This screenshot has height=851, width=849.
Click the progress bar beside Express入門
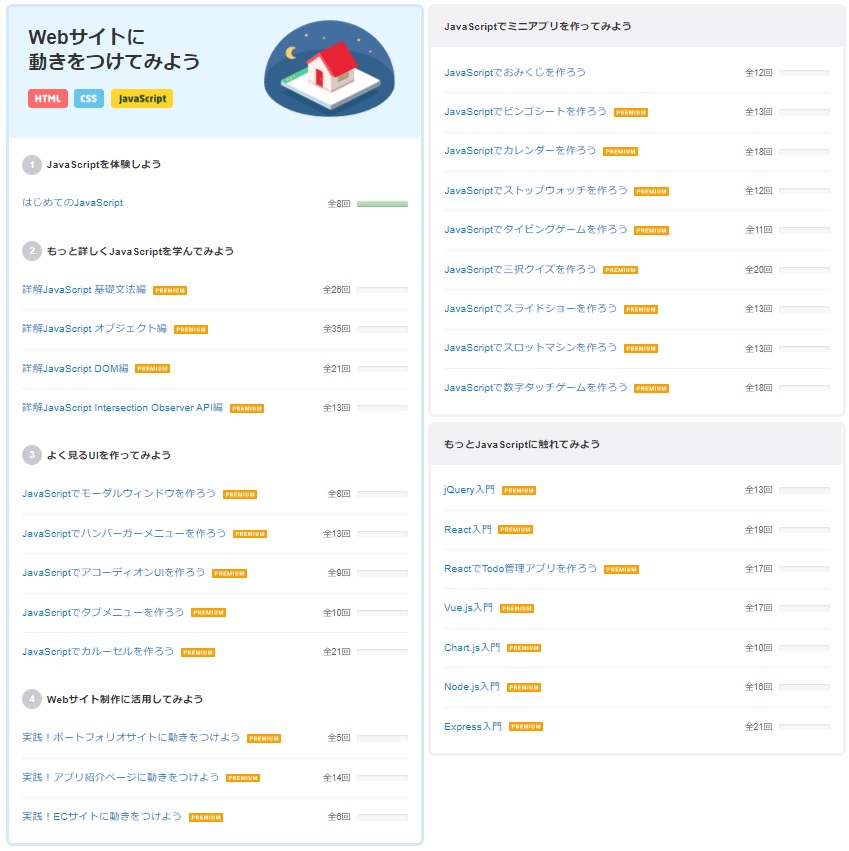tap(804, 727)
